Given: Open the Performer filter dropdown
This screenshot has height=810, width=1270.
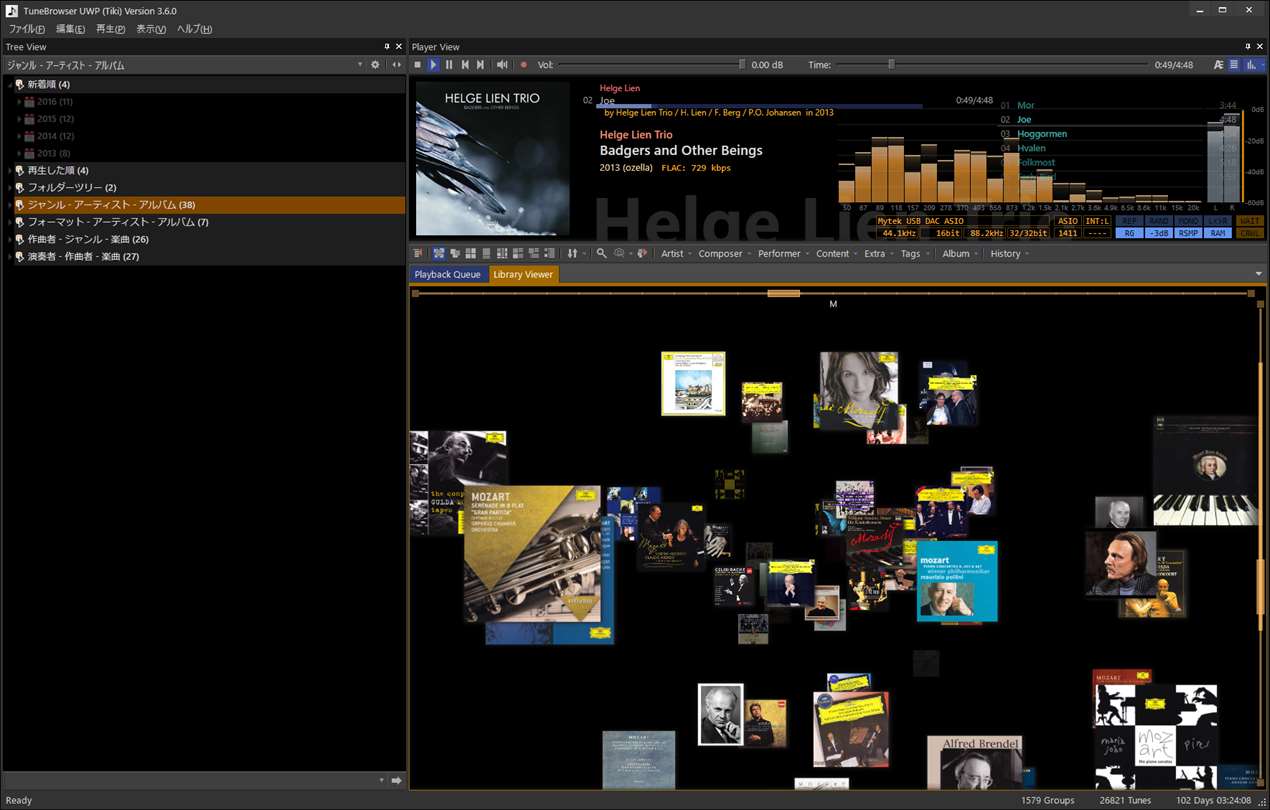Looking at the screenshot, I should [783, 254].
